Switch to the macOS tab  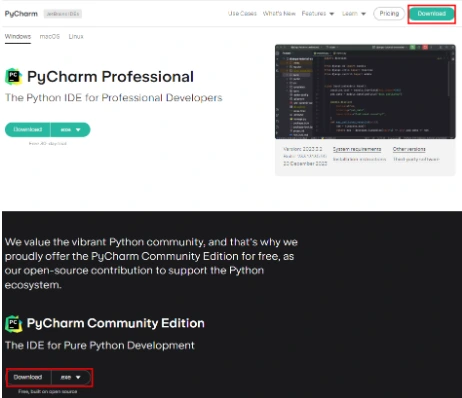[50, 36]
